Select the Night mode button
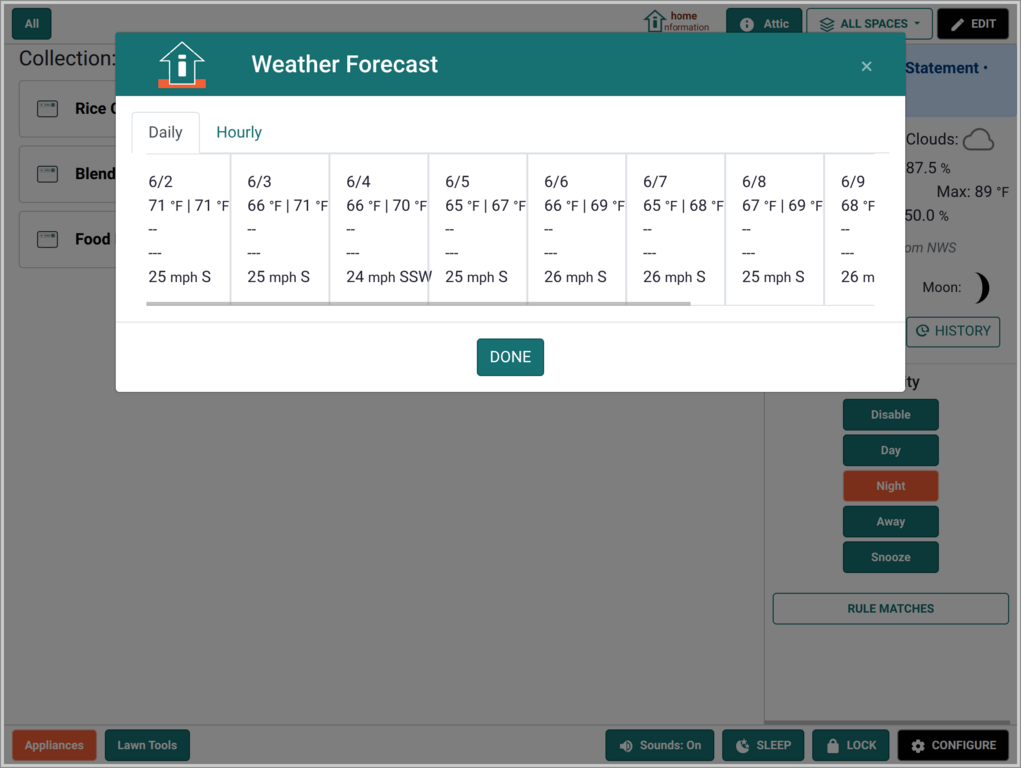Screen dimensions: 1021x768 890,486
